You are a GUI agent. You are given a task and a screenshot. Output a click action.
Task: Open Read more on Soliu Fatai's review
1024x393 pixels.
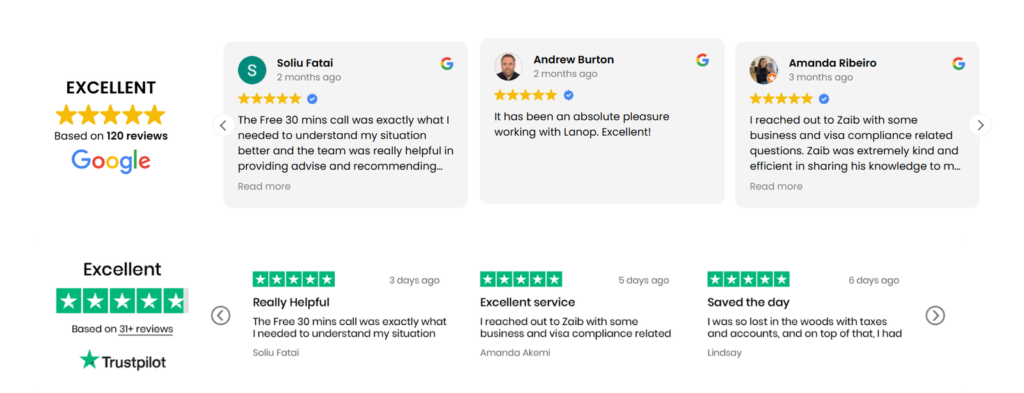(264, 187)
